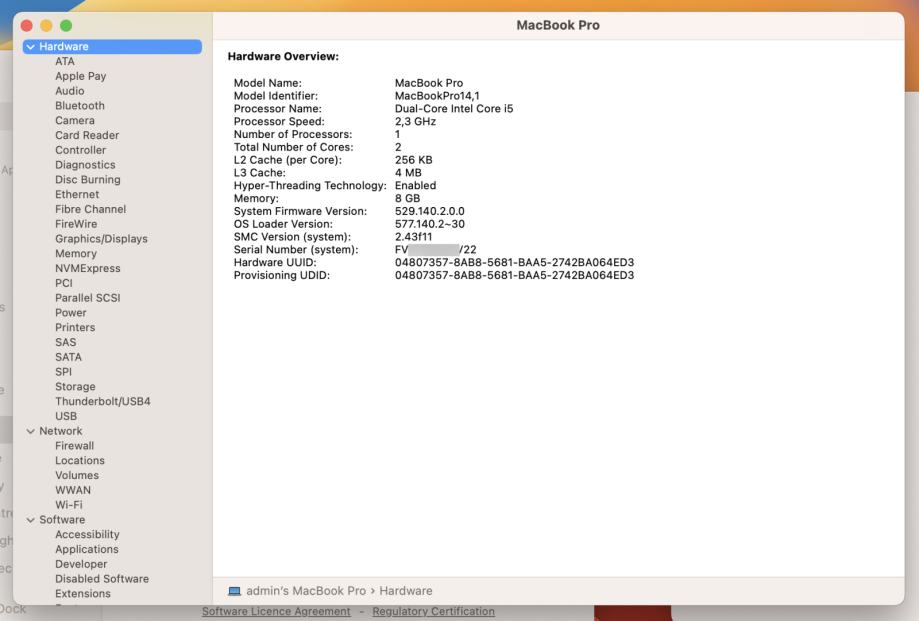
Task: Click the MacBookPro14,1 model identifier
Action: [x=437, y=96]
